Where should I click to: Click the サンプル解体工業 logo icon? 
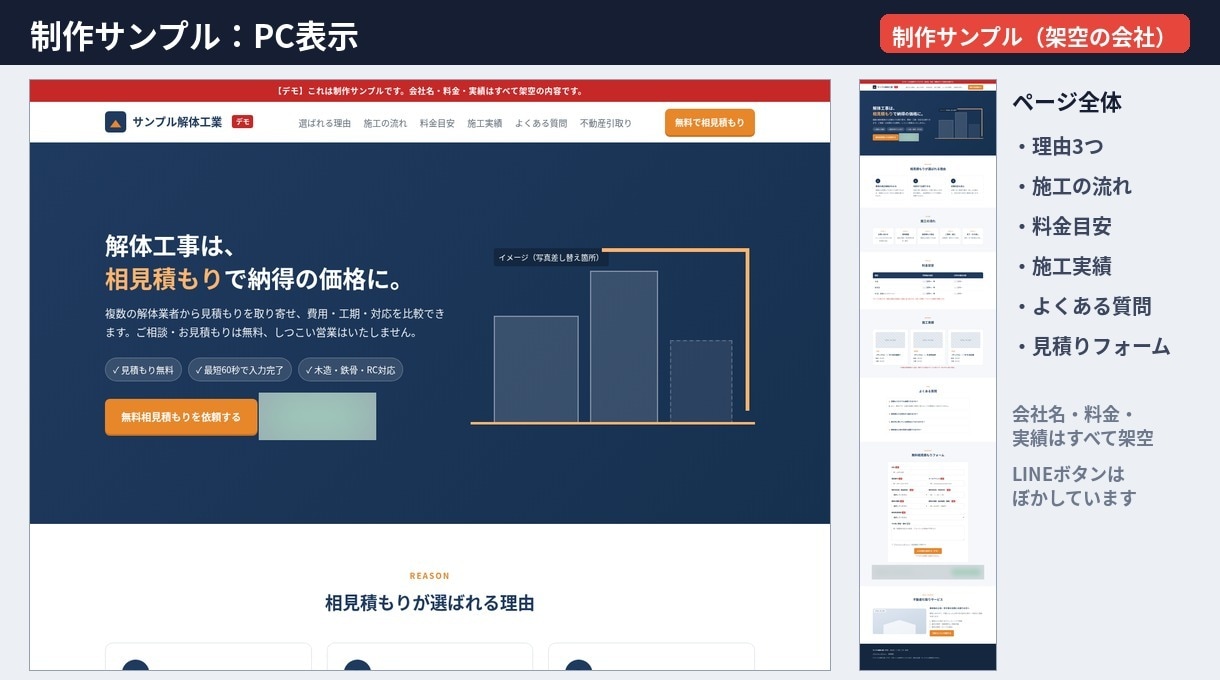click(x=115, y=122)
